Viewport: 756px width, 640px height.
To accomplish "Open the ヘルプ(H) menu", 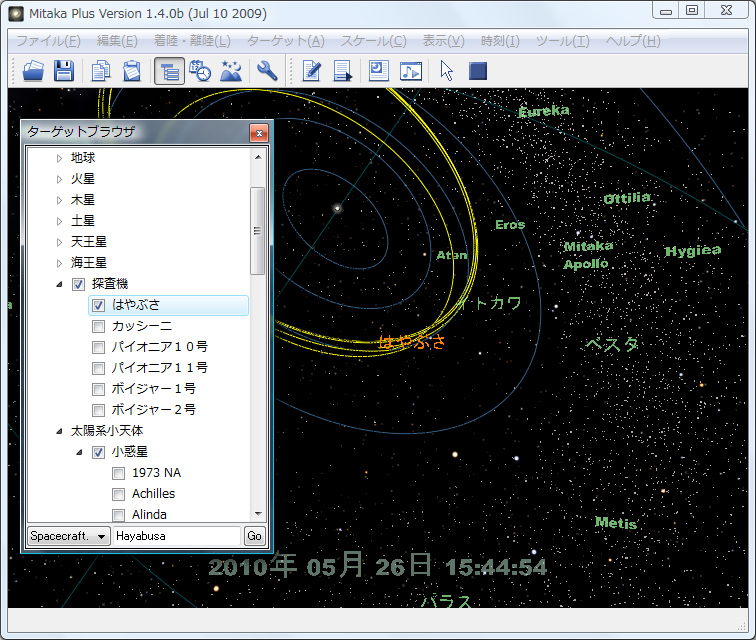I will pyautogui.click(x=633, y=41).
